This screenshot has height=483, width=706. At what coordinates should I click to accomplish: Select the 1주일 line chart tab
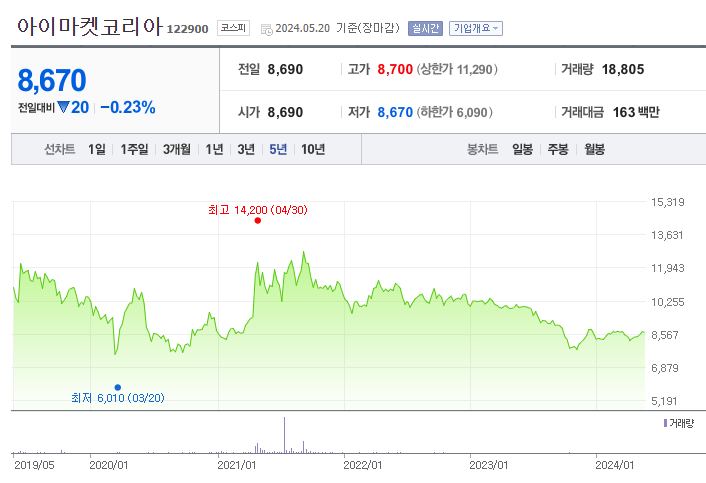tap(134, 149)
